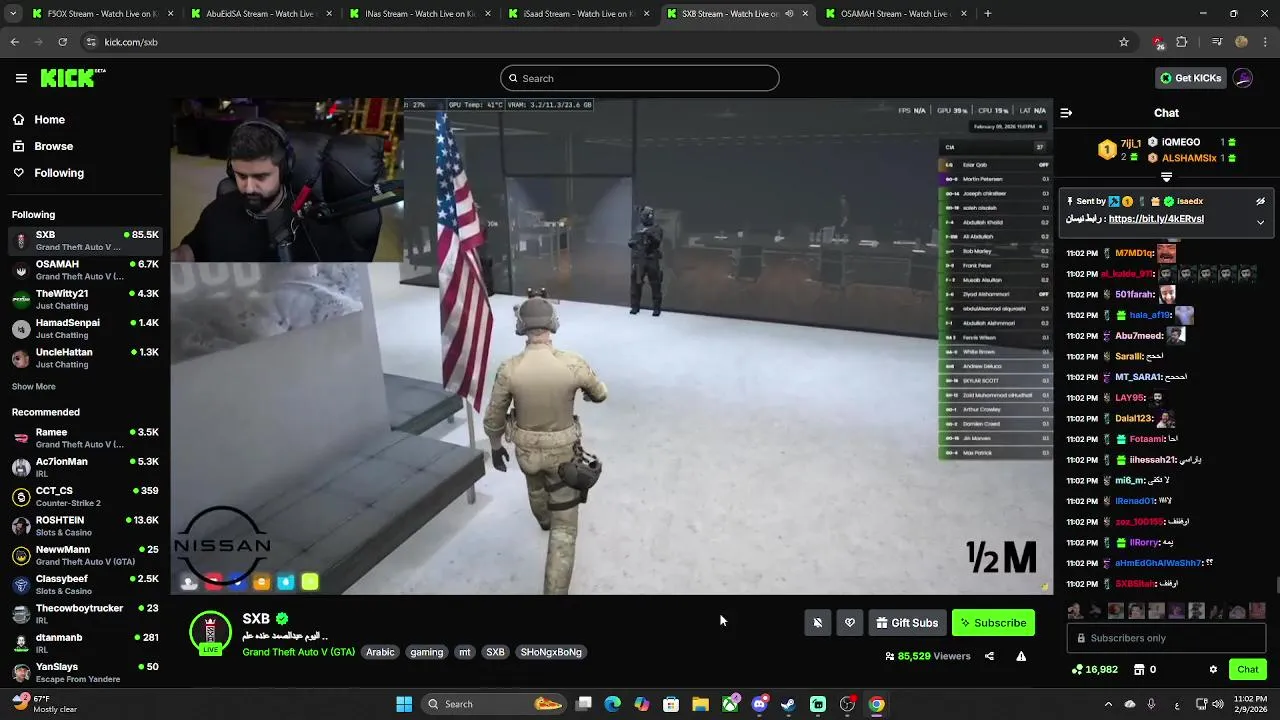Click the heart follow button
This screenshot has width=1280, height=720.
(850, 623)
